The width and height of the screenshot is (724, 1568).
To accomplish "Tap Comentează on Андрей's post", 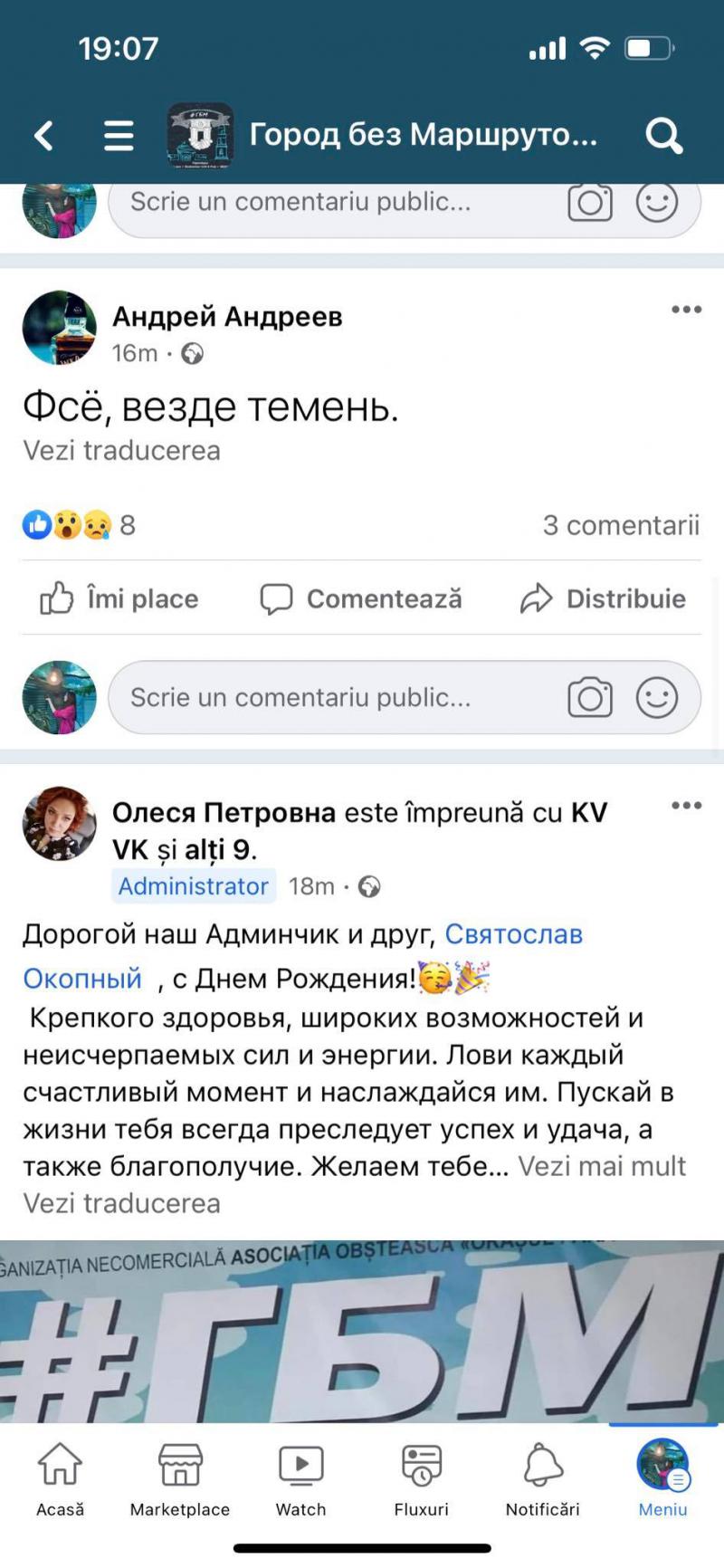I will pos(361,598).
